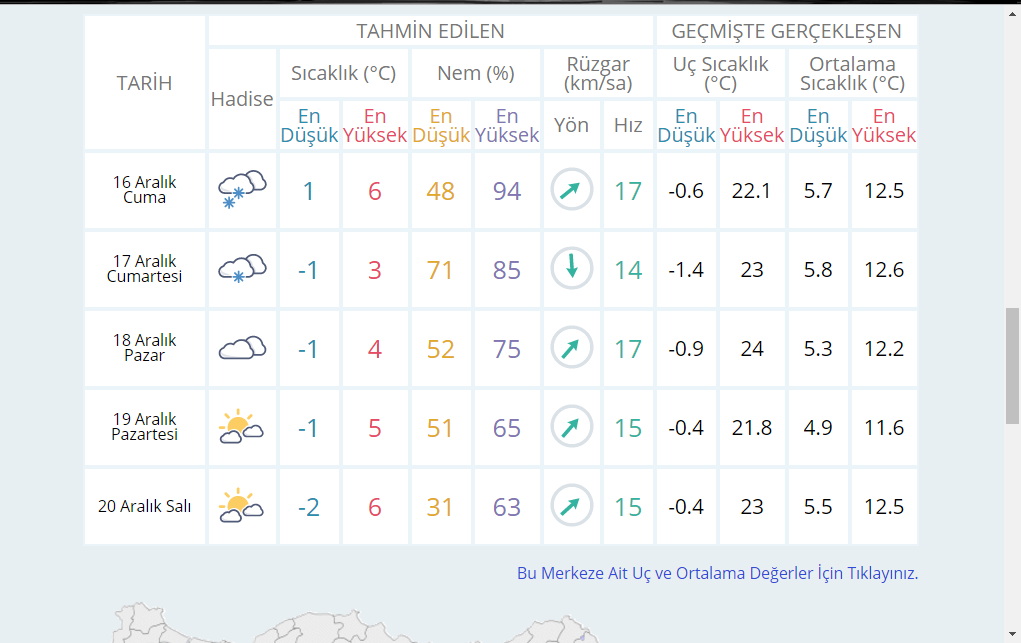Image resolution: width=1021 pixels, height=643 pixels.
Task: Click the snow weather icon for 17 Aralık Cumartesi
Action: pos(242,268)
